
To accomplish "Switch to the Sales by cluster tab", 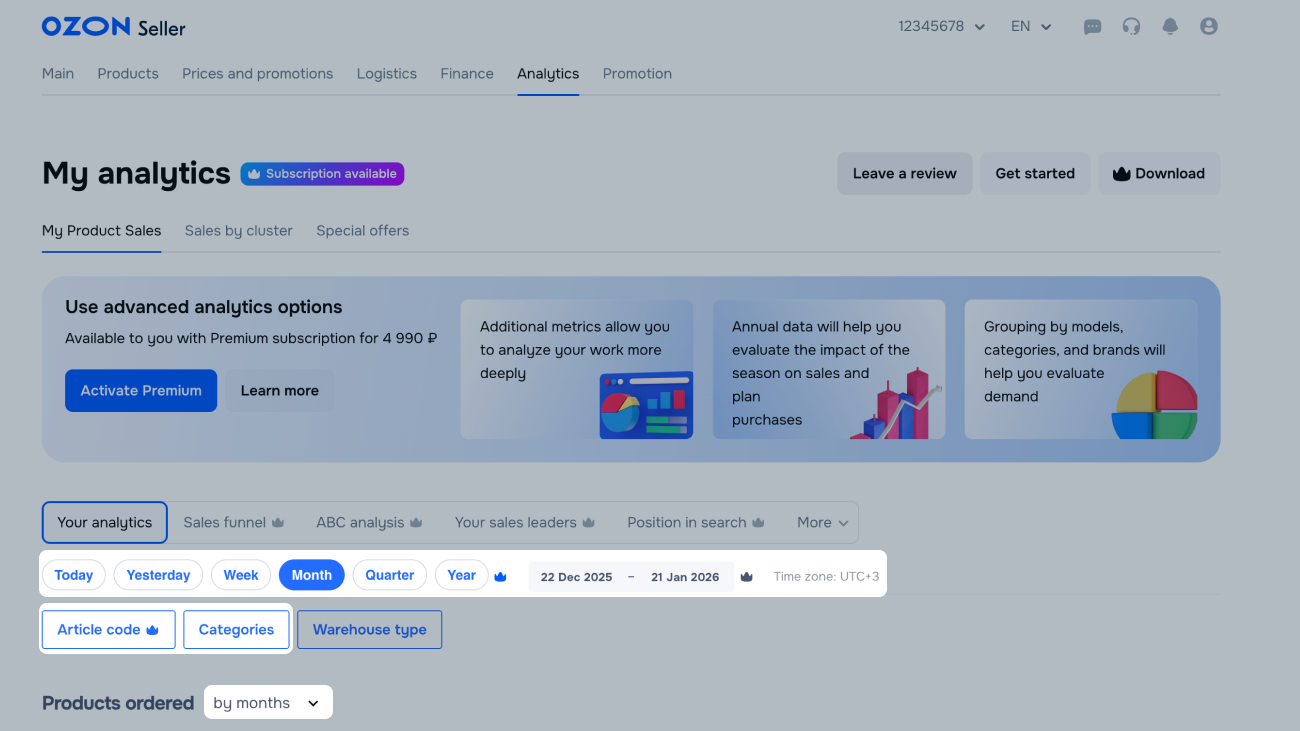I will pos(238,231).
